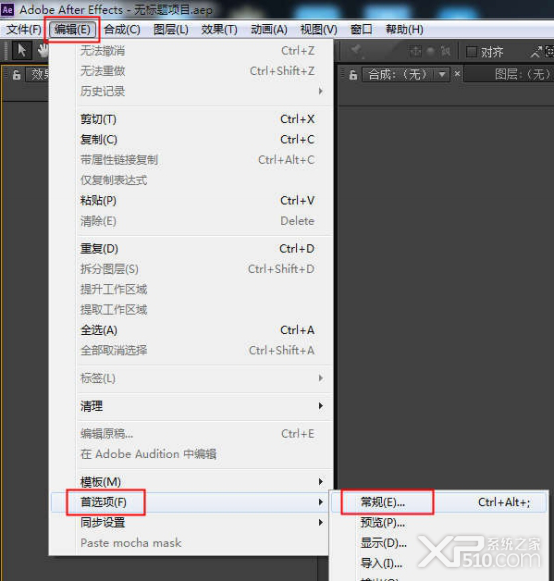This screenshot has height=582, width=555.
Task: Expand the 清理 submenu
Action: click(x=200, y=406)
